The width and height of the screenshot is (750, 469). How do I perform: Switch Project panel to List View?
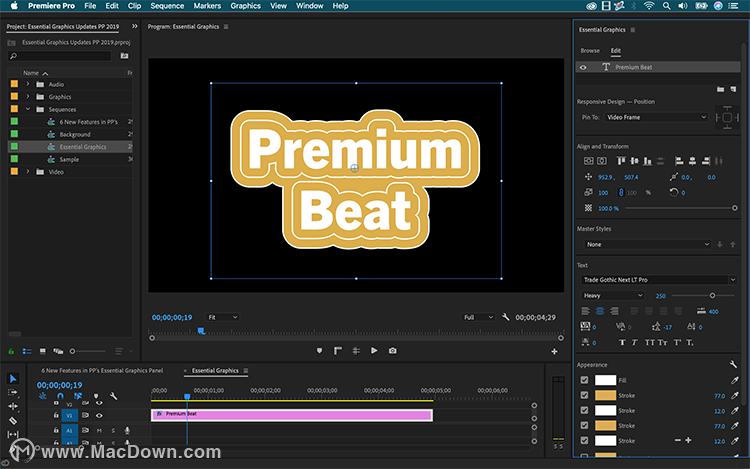(27, 351)
